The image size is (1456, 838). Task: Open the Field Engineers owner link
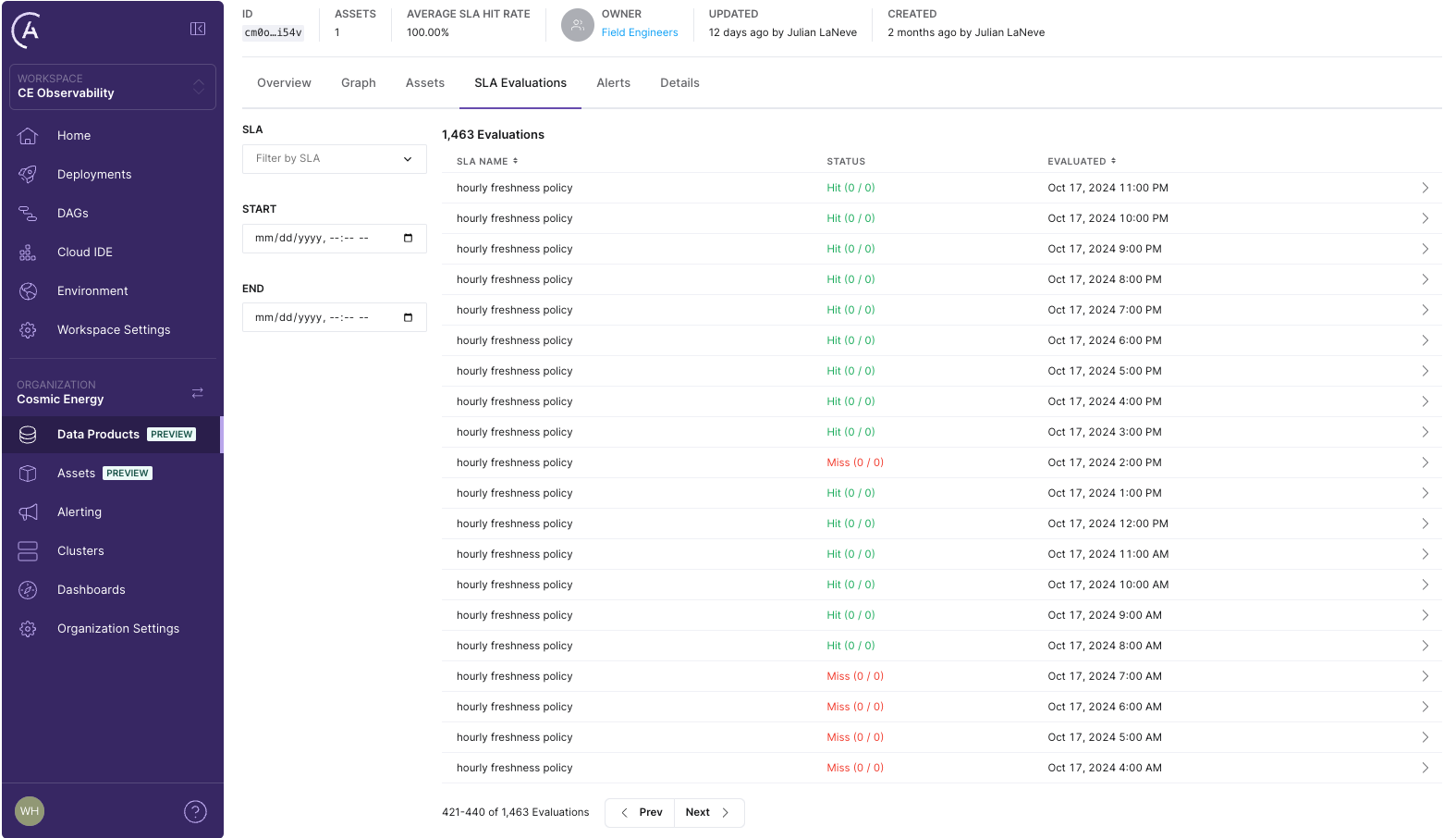point(640,32)
